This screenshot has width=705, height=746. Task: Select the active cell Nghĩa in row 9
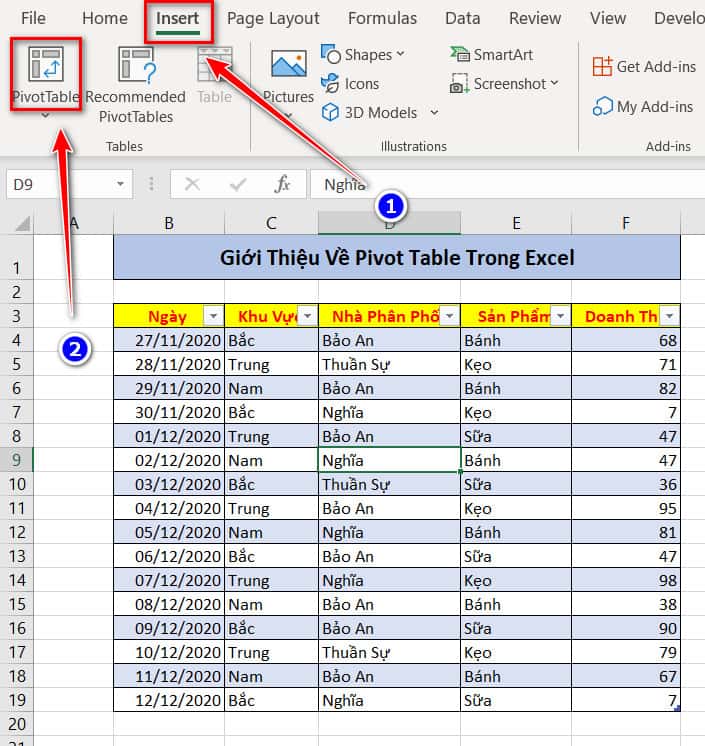point(390,460)
